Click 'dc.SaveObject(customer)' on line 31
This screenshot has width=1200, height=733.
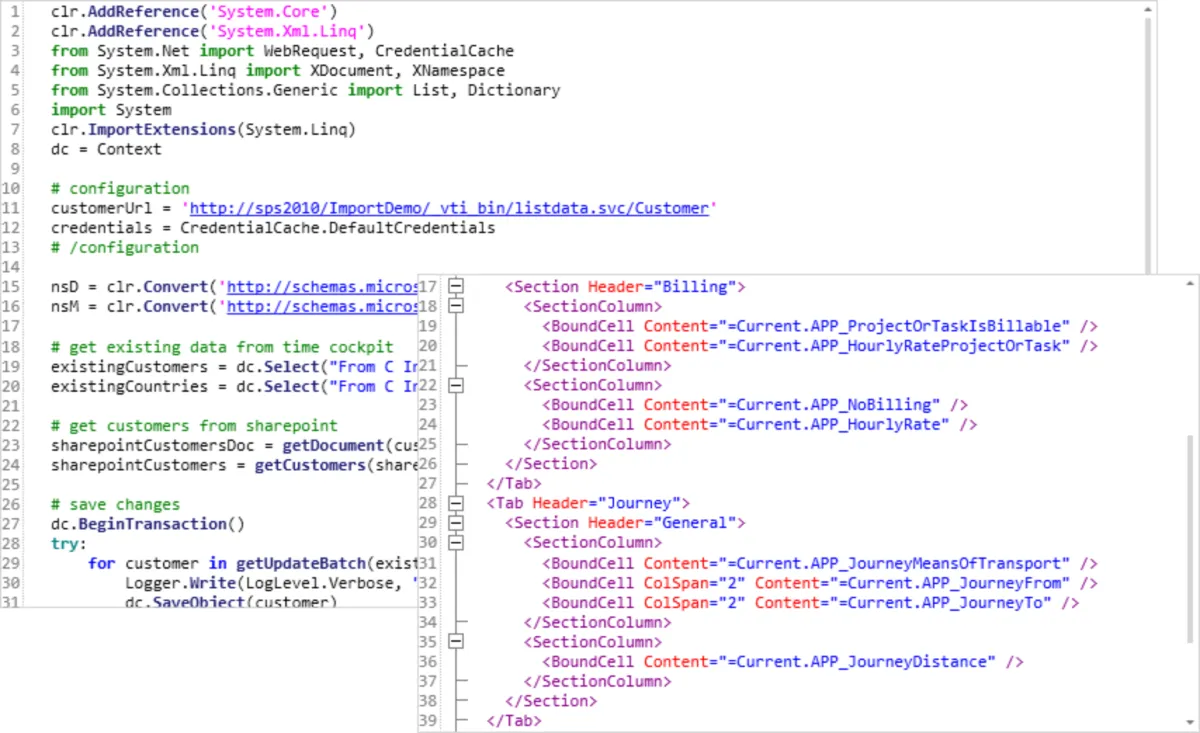(x=231, y=602)
